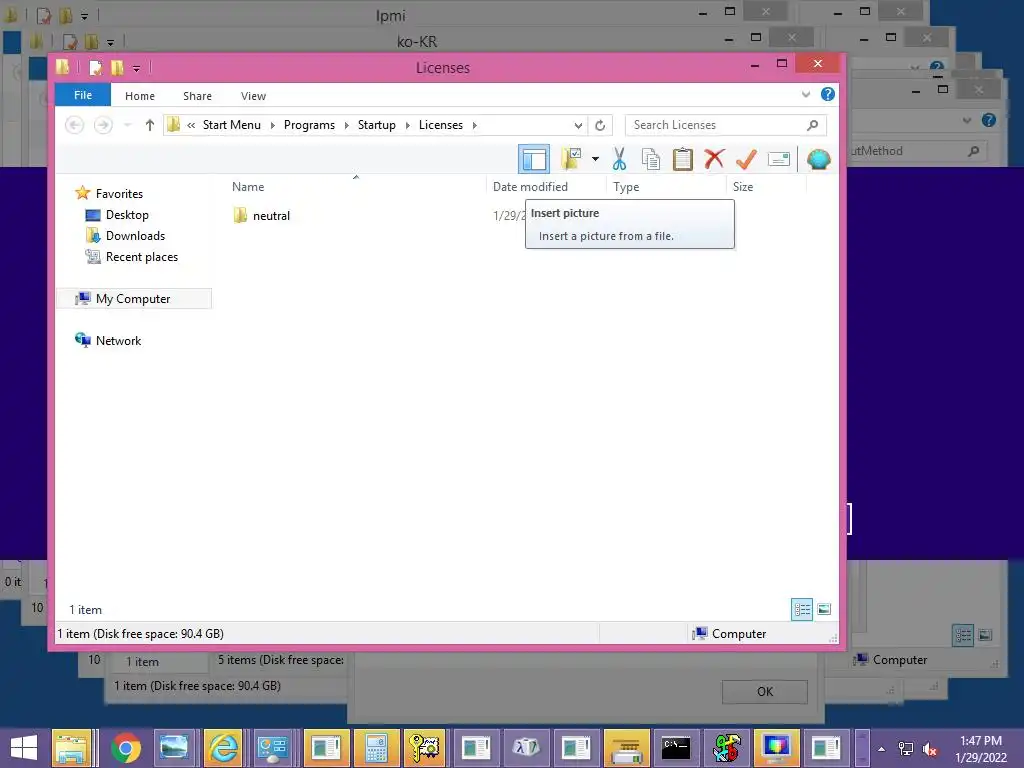The image size is (1024, 768).
Task: Click Startup in the address path
Action: pyautogui.click(x=376, y=125)
